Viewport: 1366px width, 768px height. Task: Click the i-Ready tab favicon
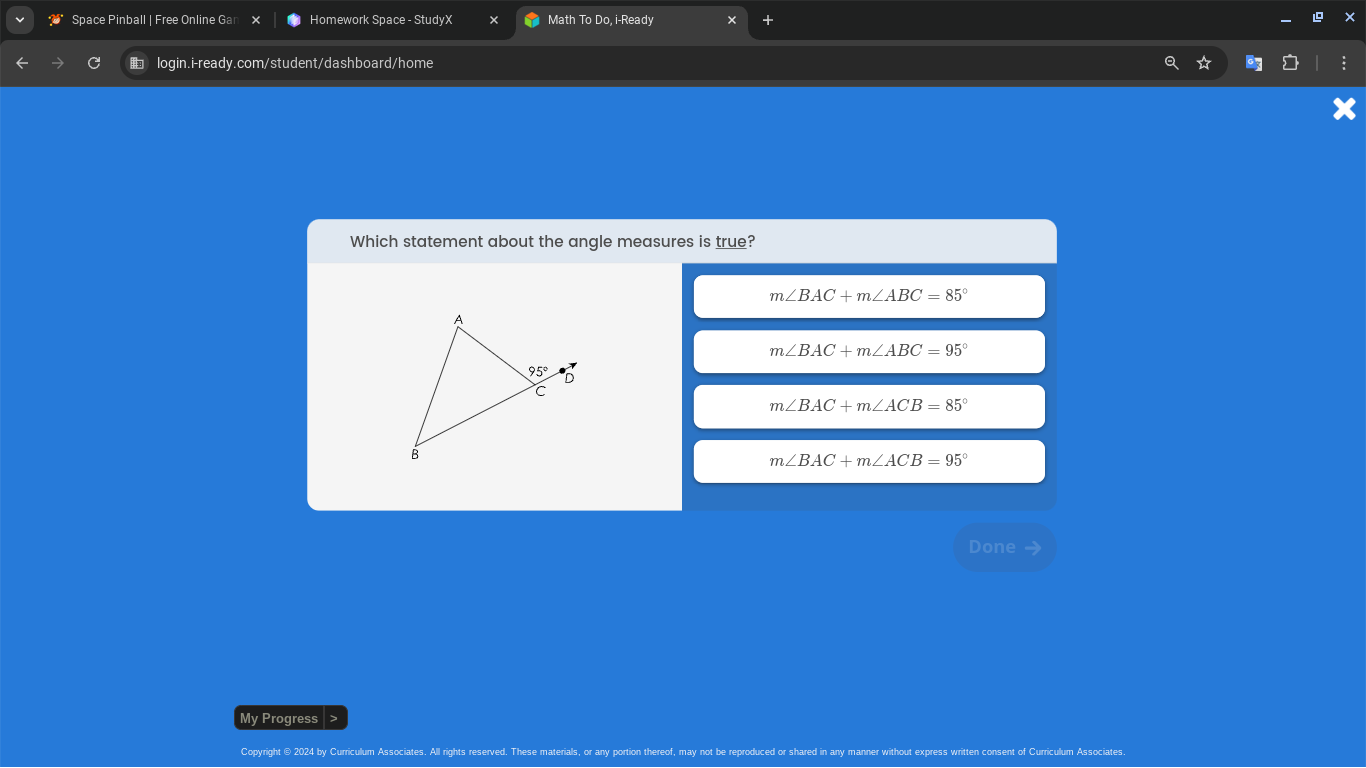coord(532,20)
